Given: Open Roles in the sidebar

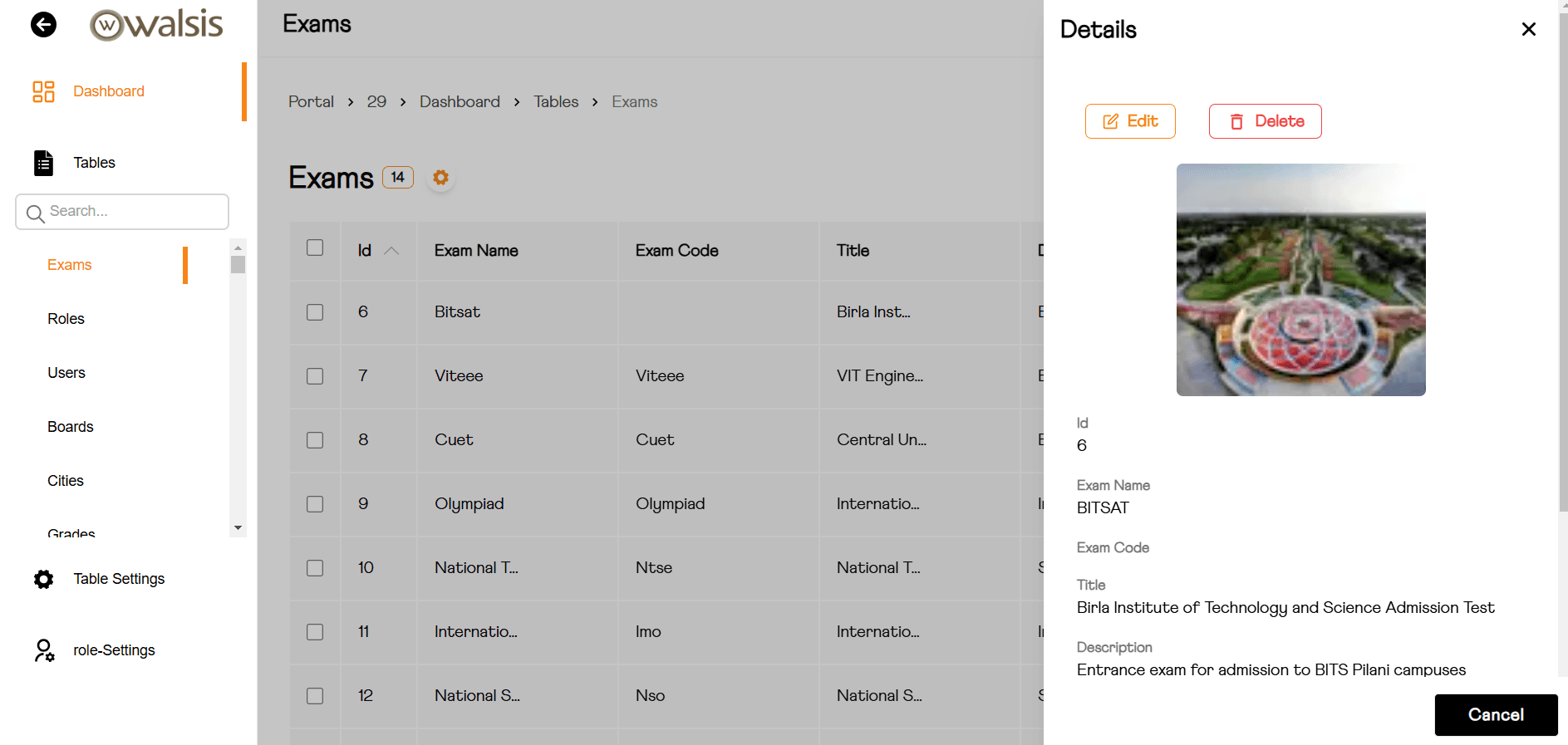Looking at the screenshot, I should pyautogui.click(x=66, y=319).
